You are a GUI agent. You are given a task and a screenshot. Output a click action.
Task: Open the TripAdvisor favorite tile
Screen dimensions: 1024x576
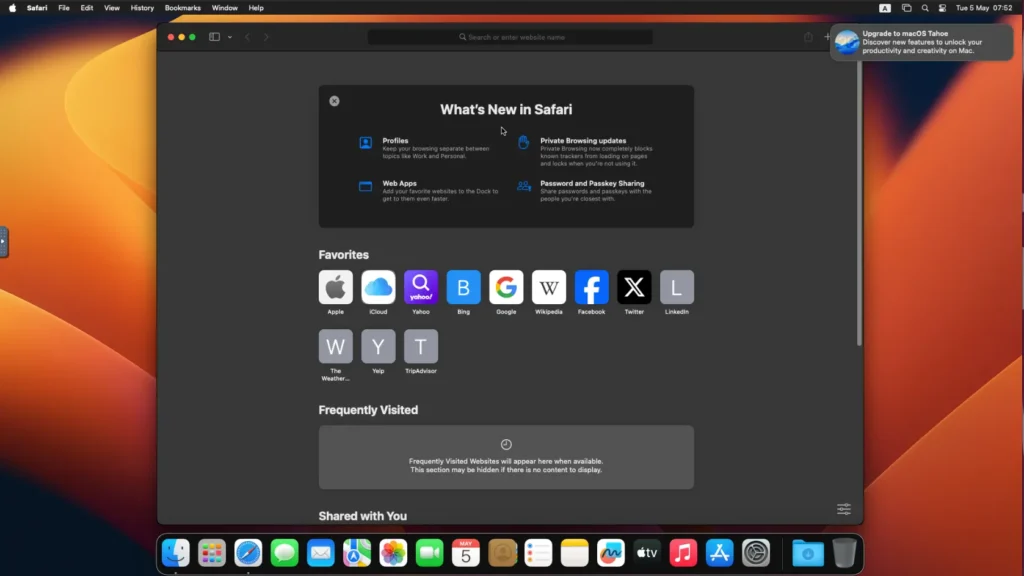[421, 346]
